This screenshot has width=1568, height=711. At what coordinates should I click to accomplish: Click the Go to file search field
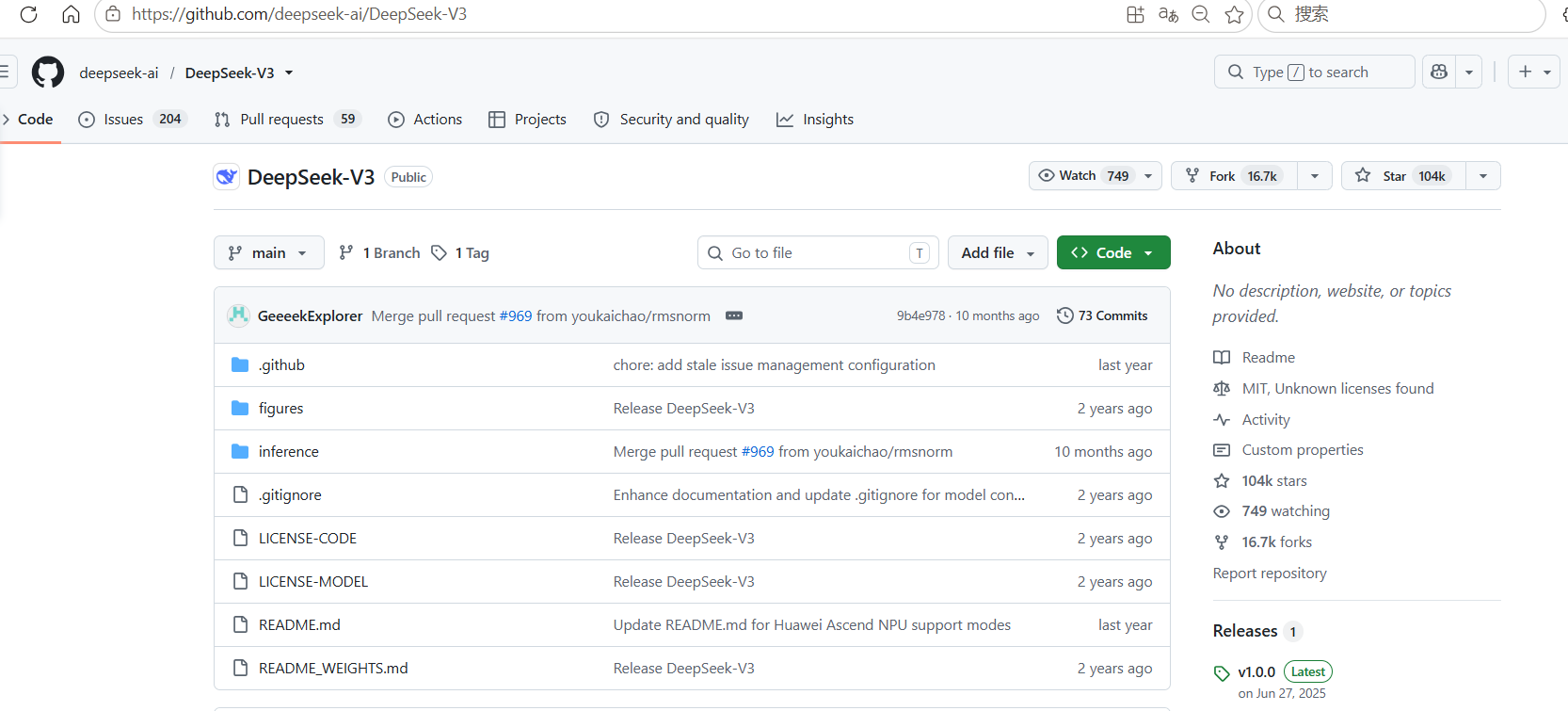818,252
